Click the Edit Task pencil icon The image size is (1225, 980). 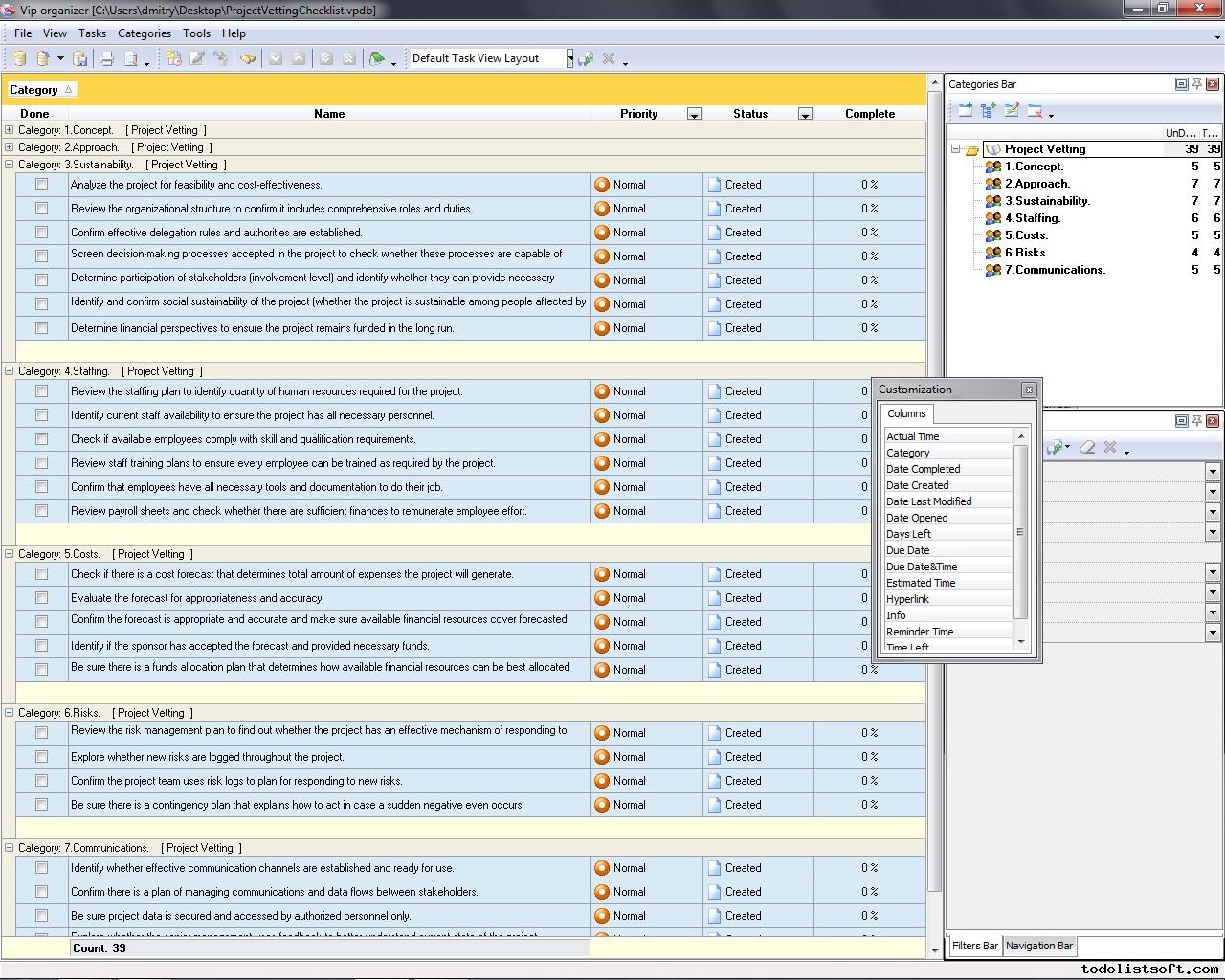197,59
